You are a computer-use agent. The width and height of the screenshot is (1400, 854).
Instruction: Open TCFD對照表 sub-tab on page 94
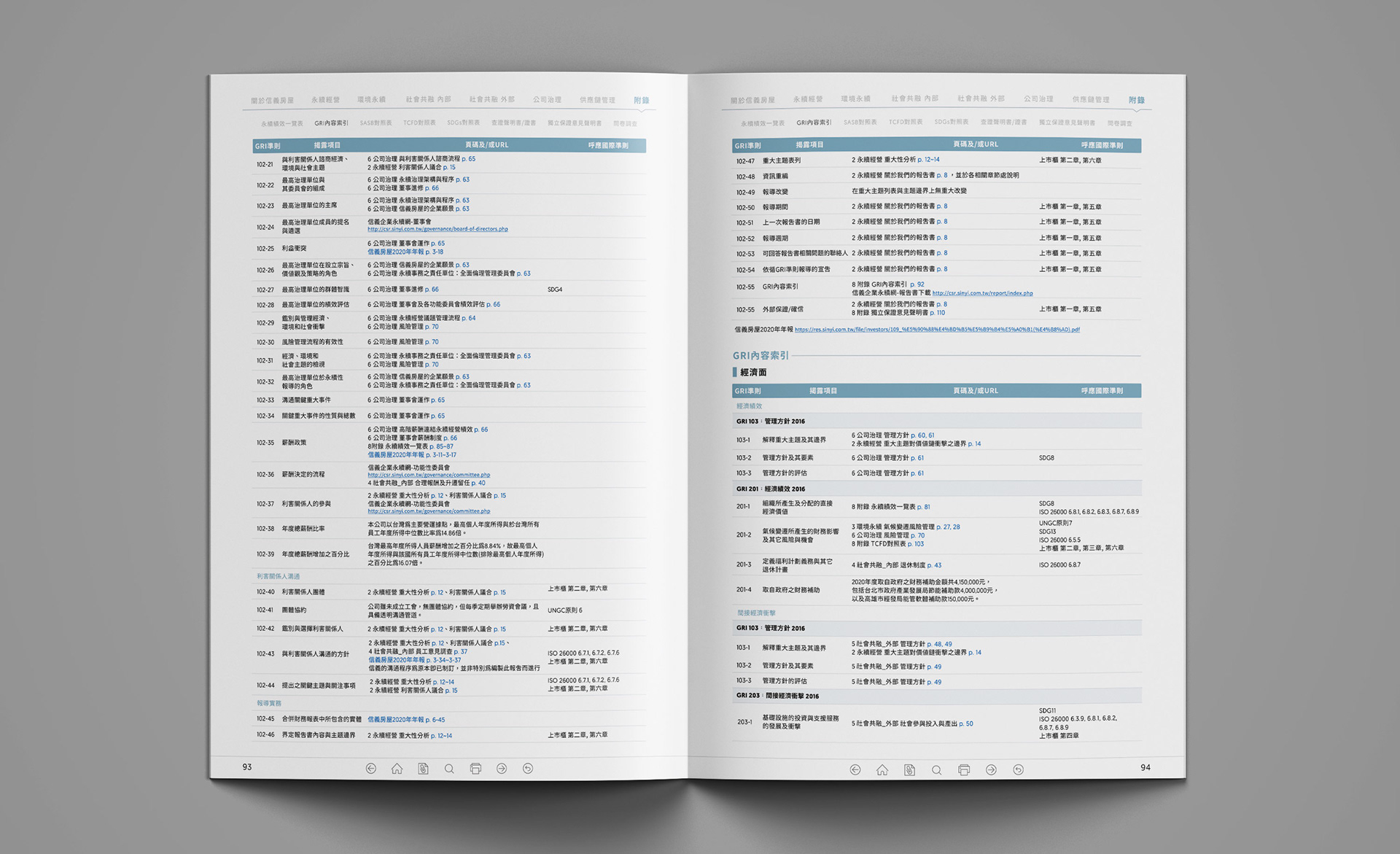pos(905,122)
